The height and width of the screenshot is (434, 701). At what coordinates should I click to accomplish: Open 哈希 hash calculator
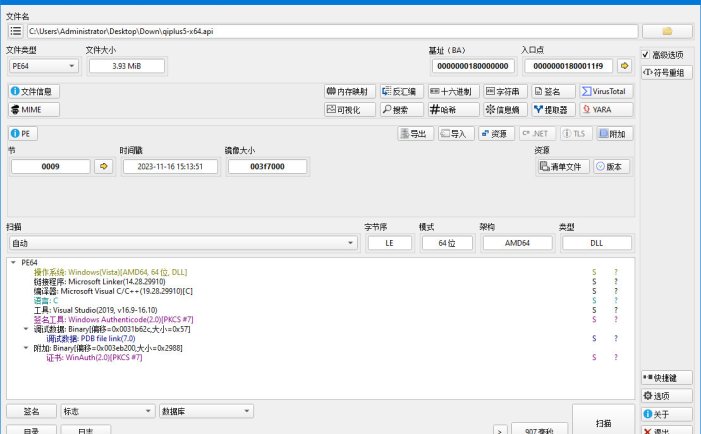[453, 110]
